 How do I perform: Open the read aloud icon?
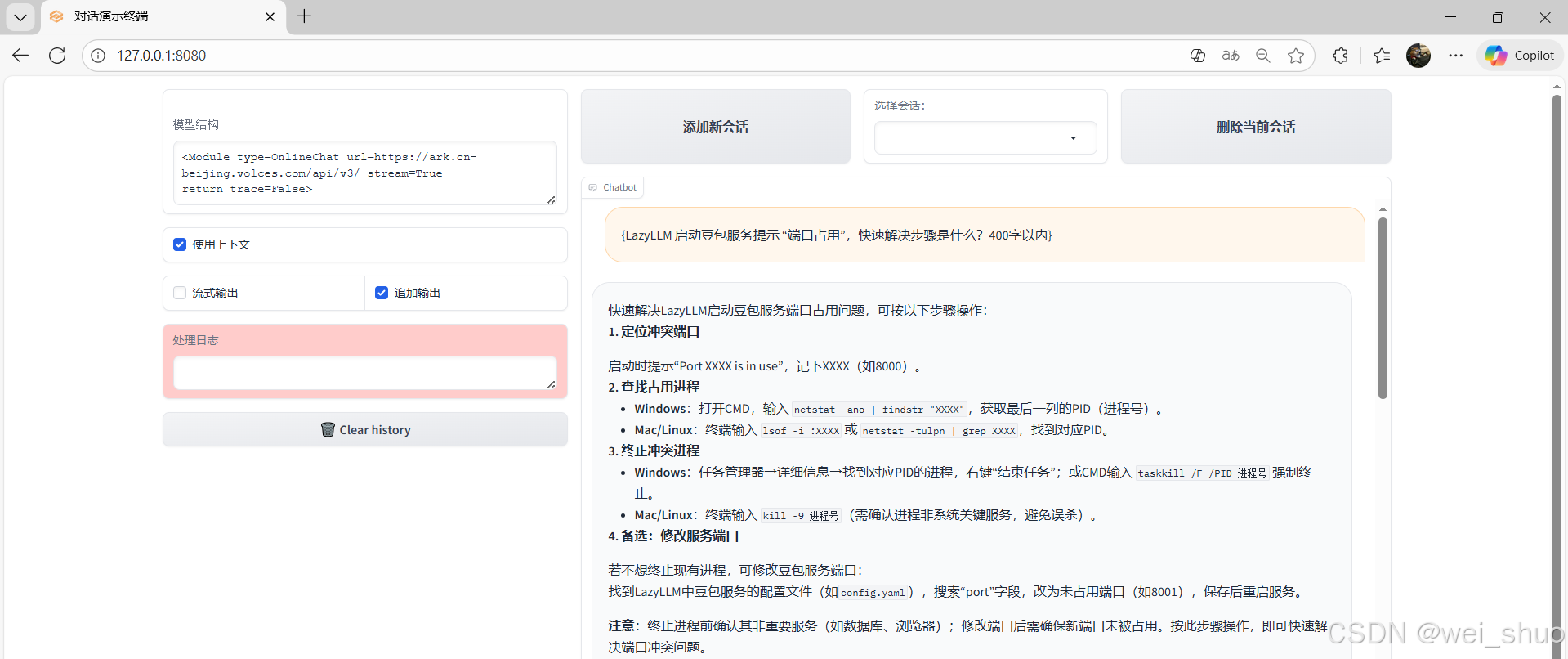[x=1198, y=56]
